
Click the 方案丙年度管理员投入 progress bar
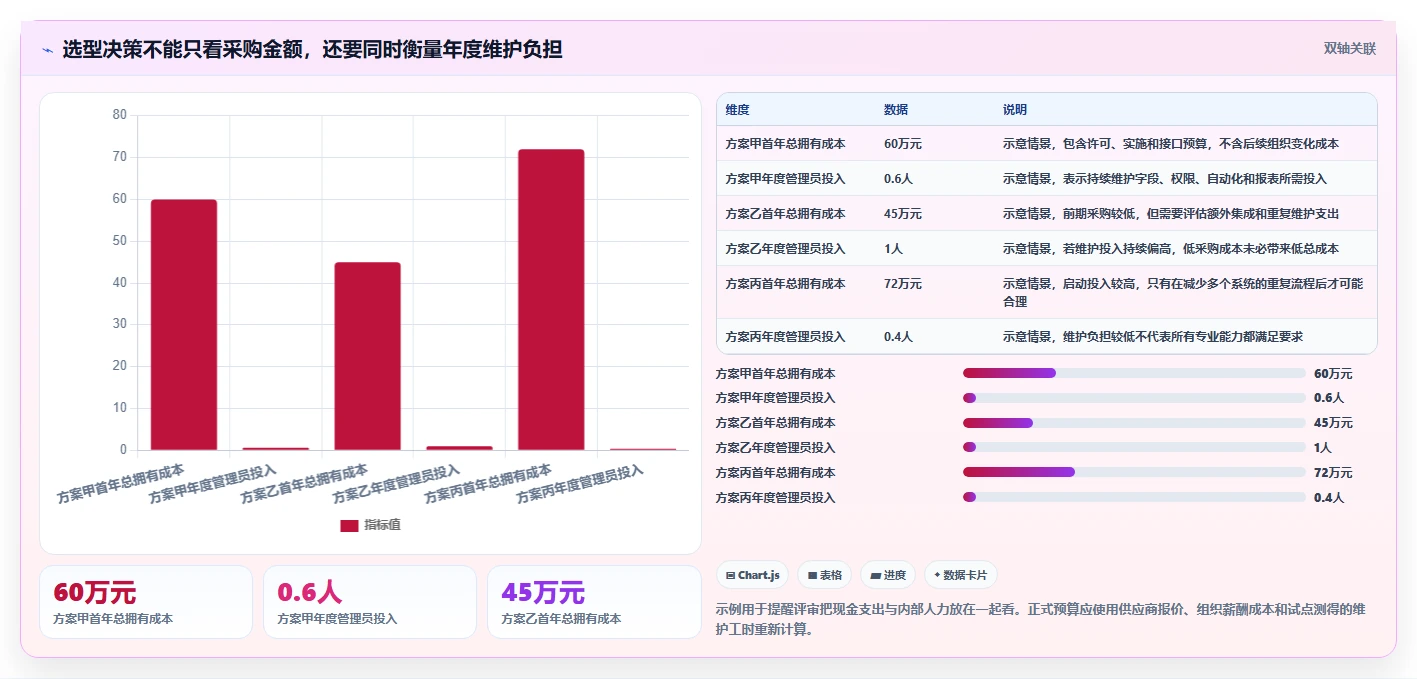click(x=1134, y=497)
